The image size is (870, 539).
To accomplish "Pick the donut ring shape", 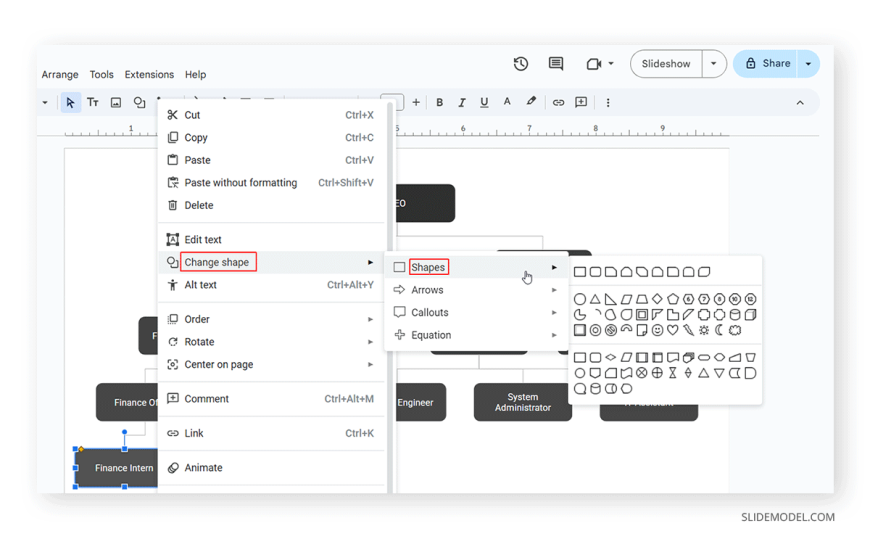I will tap(595, 330).
